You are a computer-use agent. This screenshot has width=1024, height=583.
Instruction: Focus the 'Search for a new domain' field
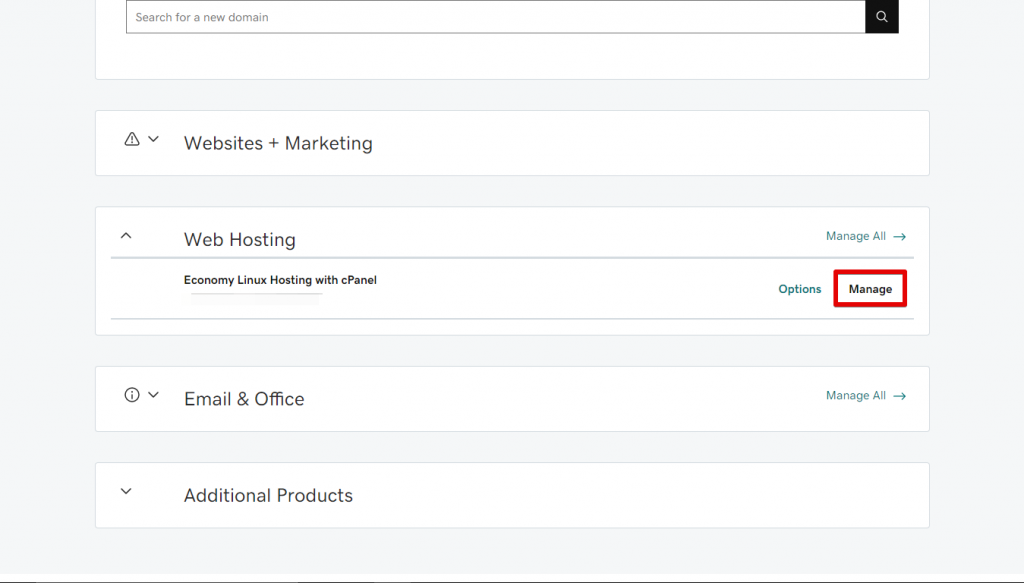click(x=495, y=17)
